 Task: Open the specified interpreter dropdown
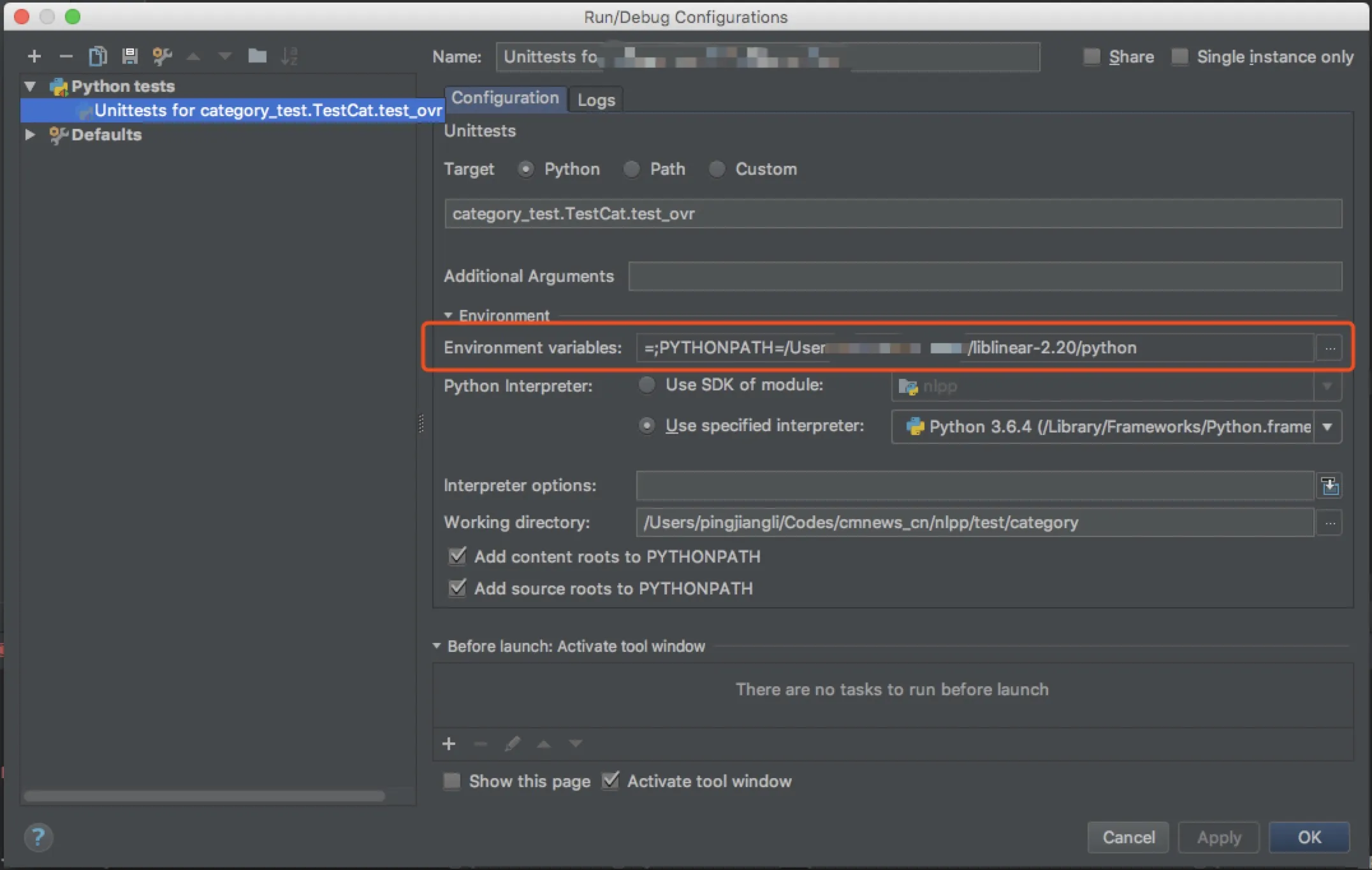[1327, 427]
